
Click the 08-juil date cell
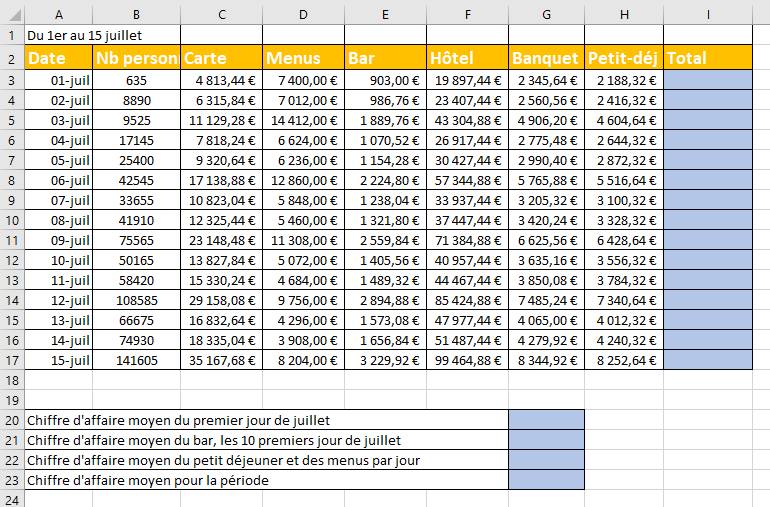point(59,220)
